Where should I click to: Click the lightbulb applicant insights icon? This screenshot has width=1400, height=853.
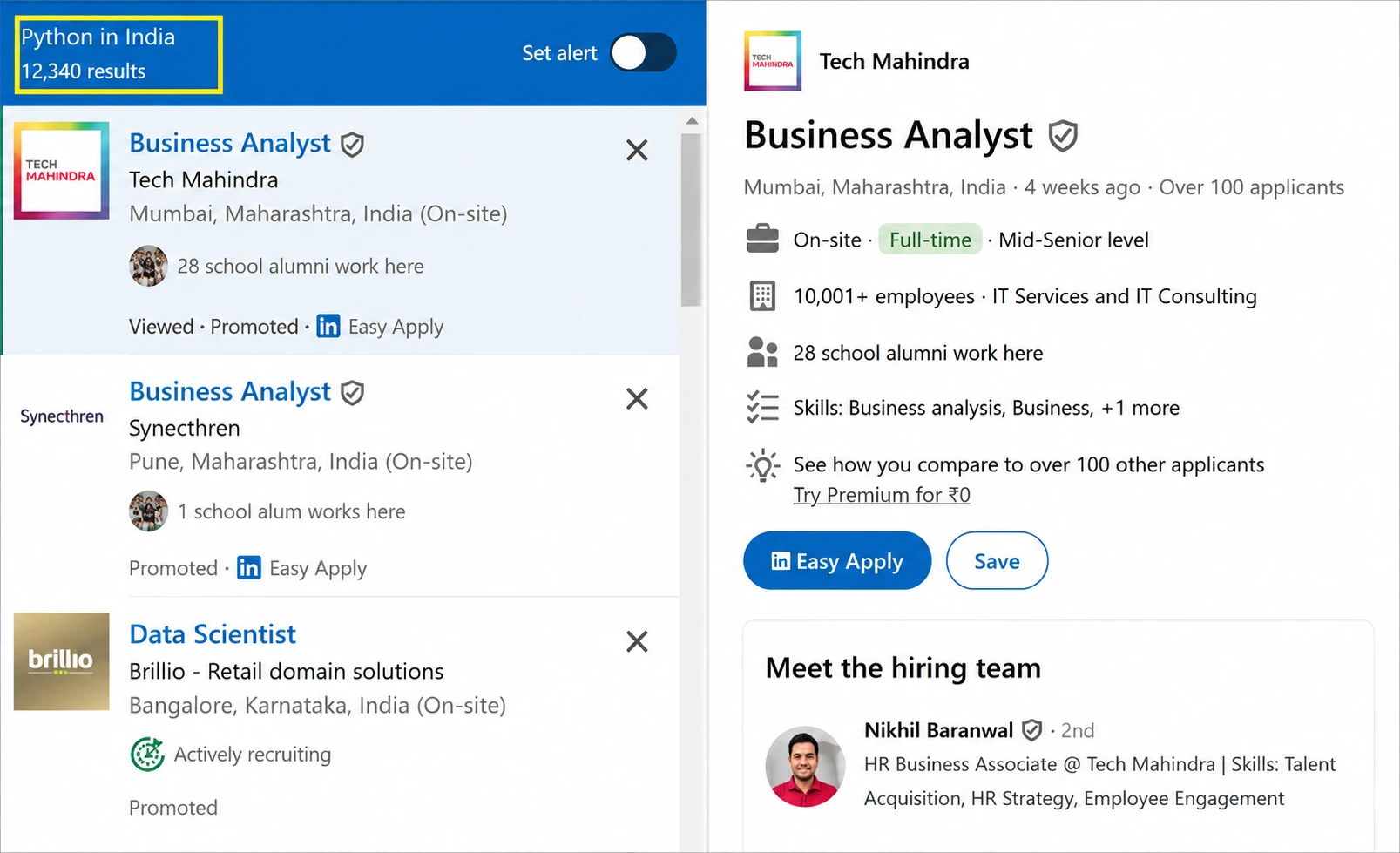pyautogui.click(x=762, y=465)
